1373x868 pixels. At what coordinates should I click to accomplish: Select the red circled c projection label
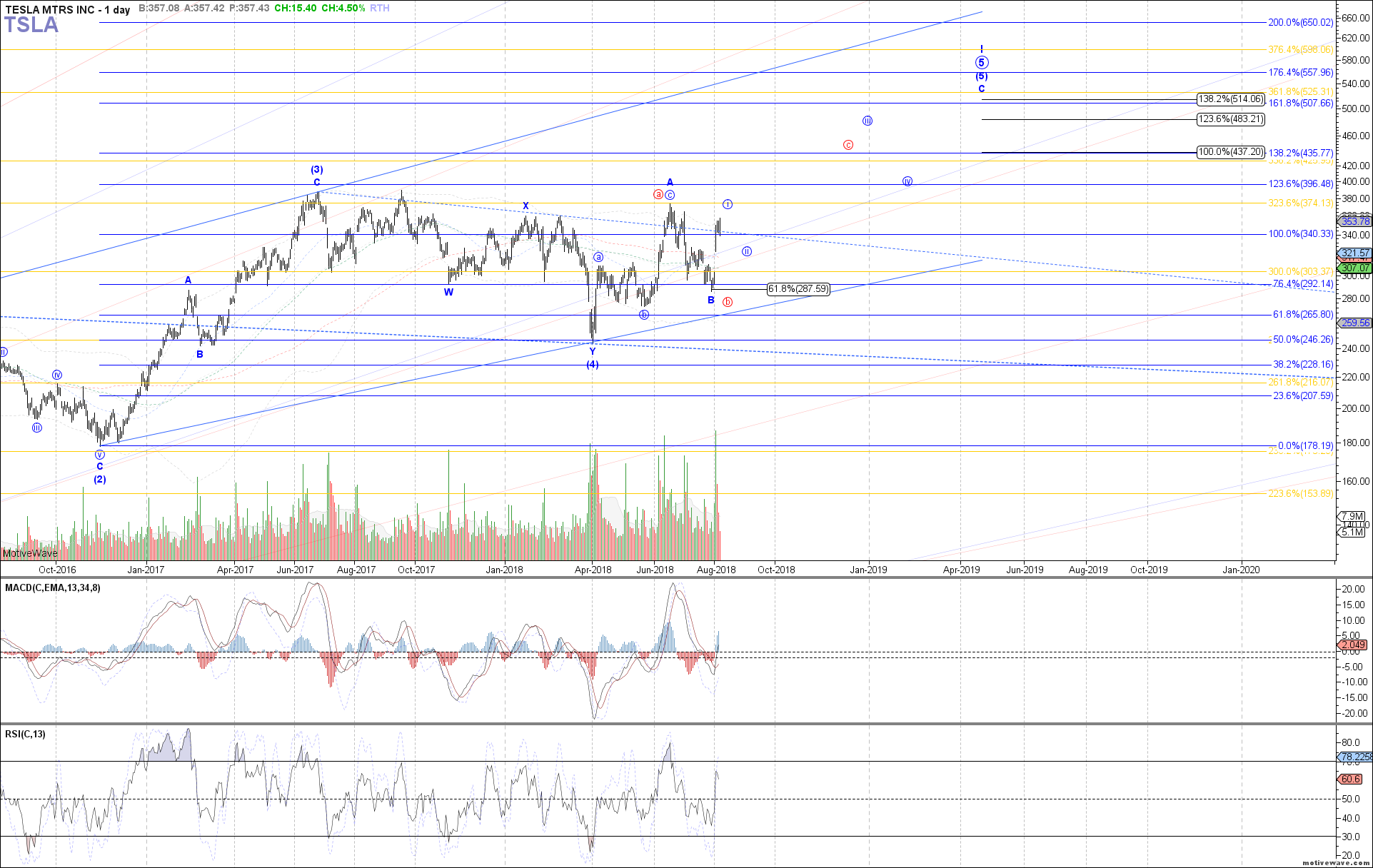pyautogui.click(x=848, y=145)
